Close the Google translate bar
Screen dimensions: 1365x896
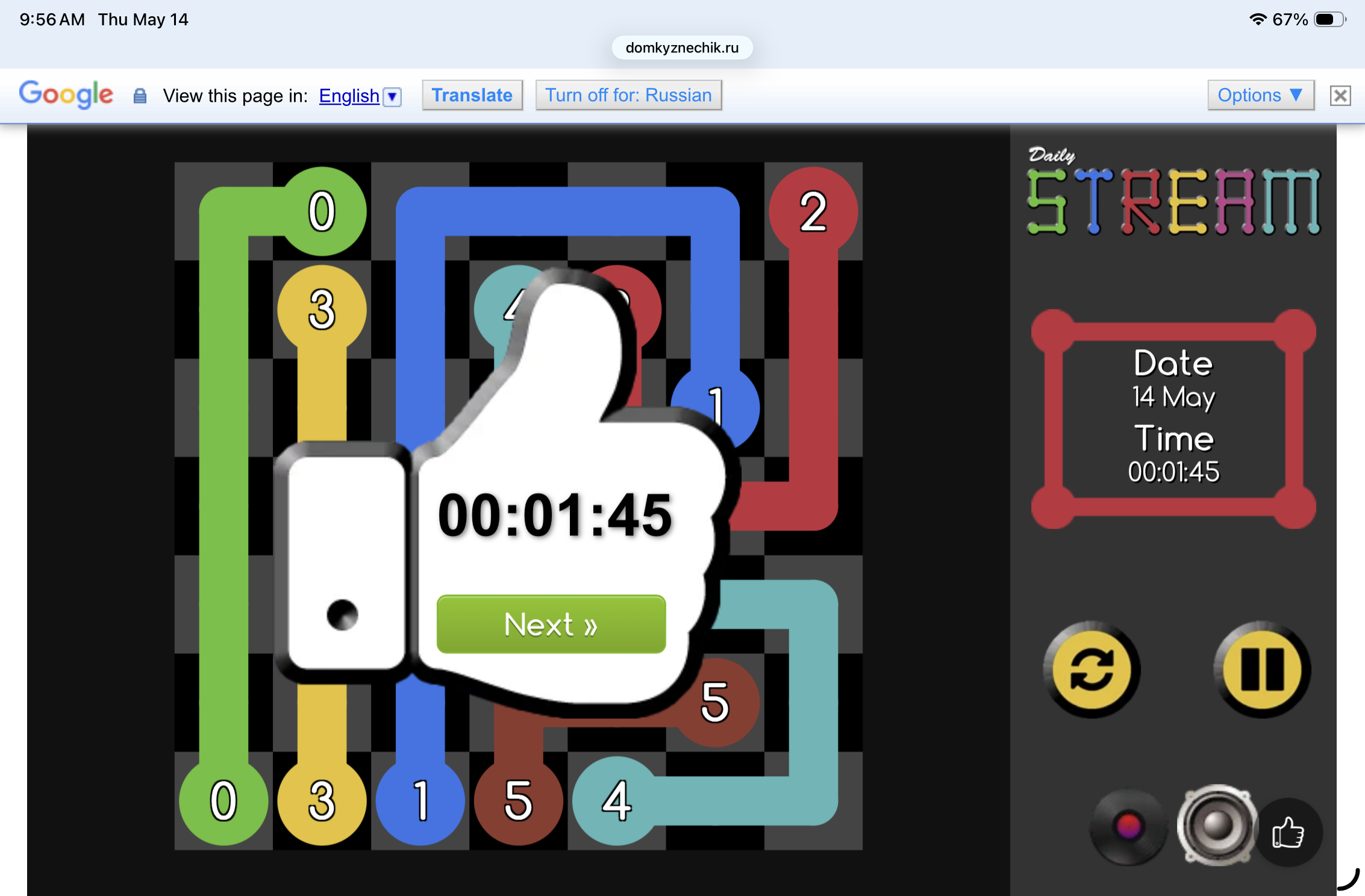pos(1340,95)
